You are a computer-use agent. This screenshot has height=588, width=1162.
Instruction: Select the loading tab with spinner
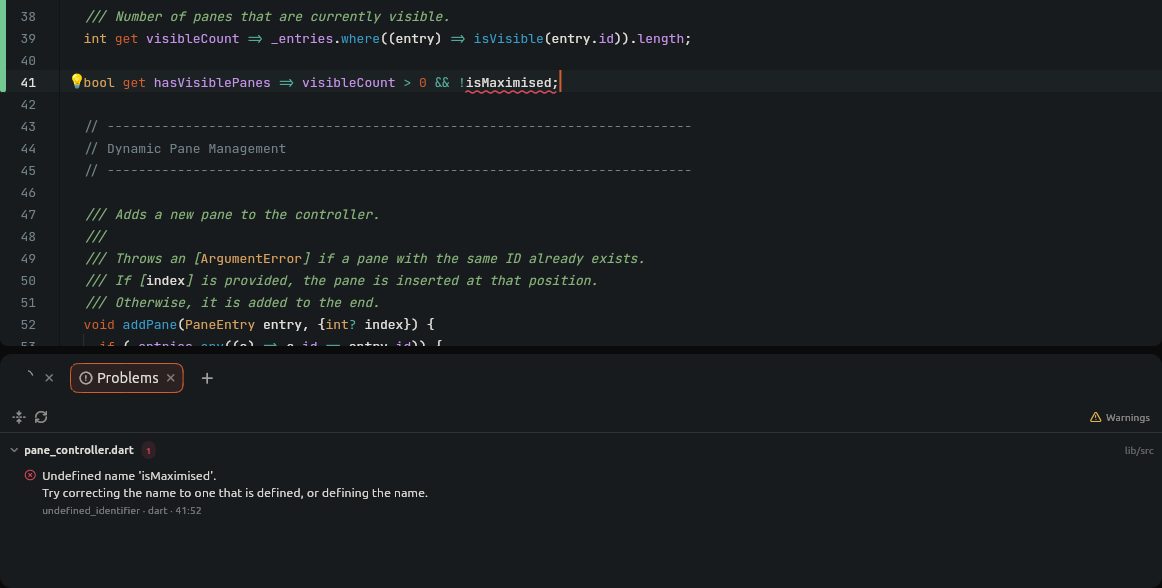tap(29, 377)
